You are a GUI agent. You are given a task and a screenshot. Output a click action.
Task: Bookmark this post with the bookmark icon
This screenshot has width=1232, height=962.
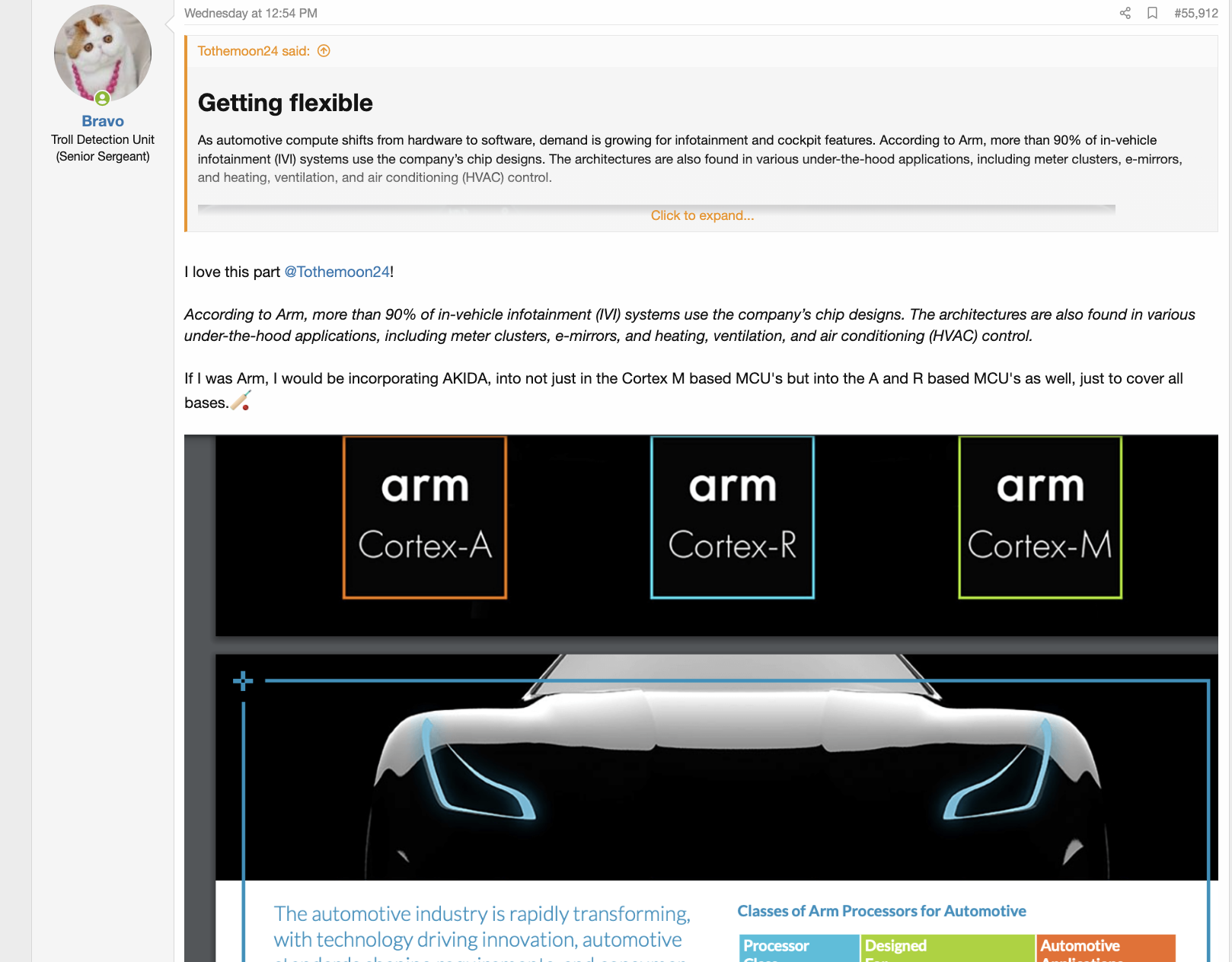[x=1152, y=13]
